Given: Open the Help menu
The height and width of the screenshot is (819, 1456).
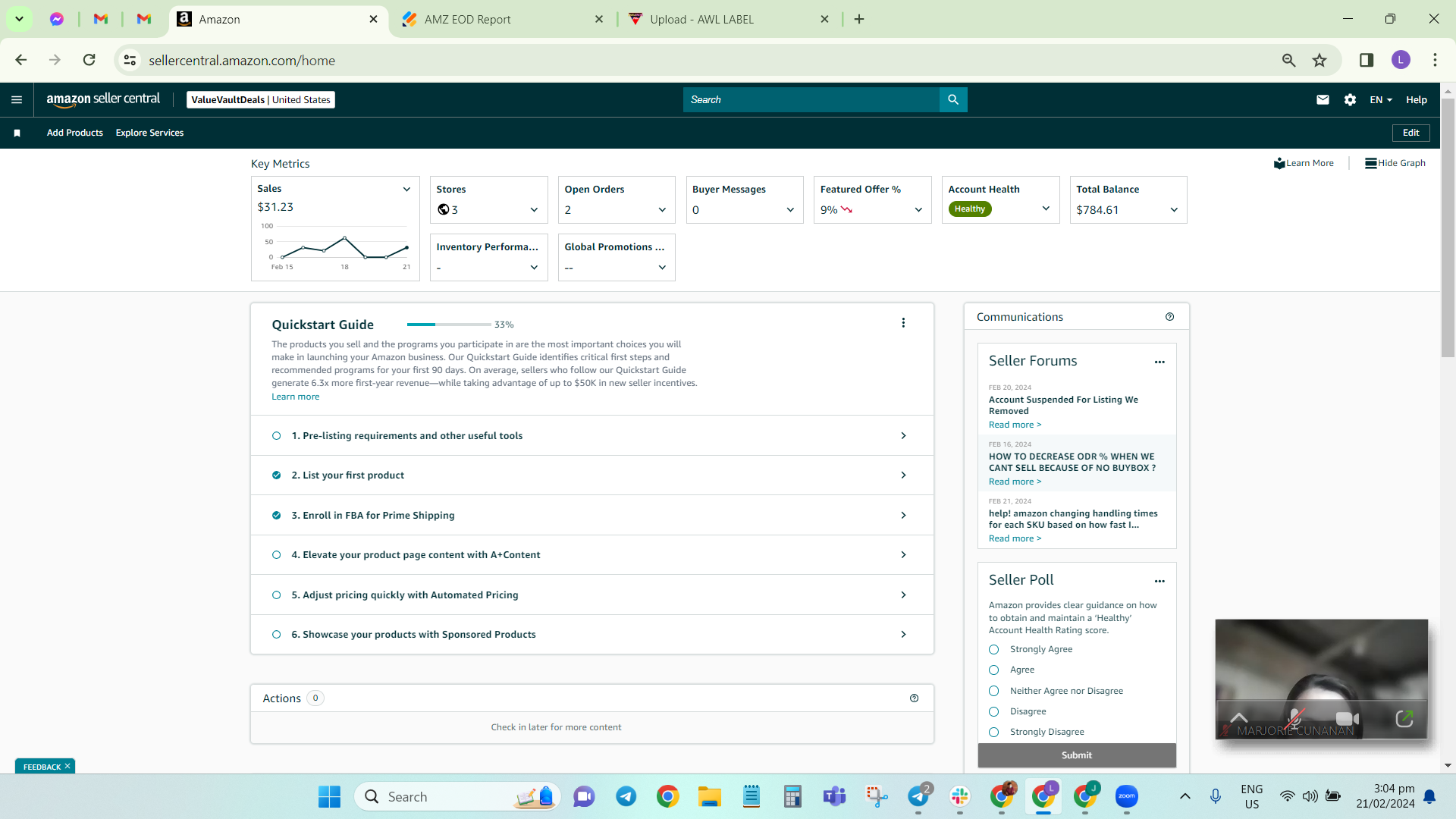Looking at the screenshot, I should coord(1416,99).
